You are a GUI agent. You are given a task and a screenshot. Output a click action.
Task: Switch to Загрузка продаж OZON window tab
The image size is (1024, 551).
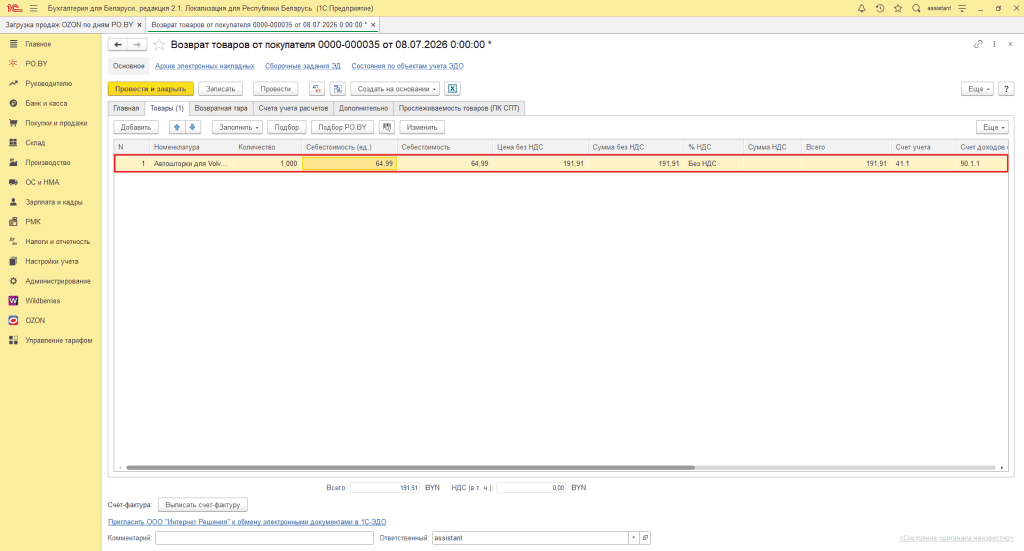(x=69, y=25)
